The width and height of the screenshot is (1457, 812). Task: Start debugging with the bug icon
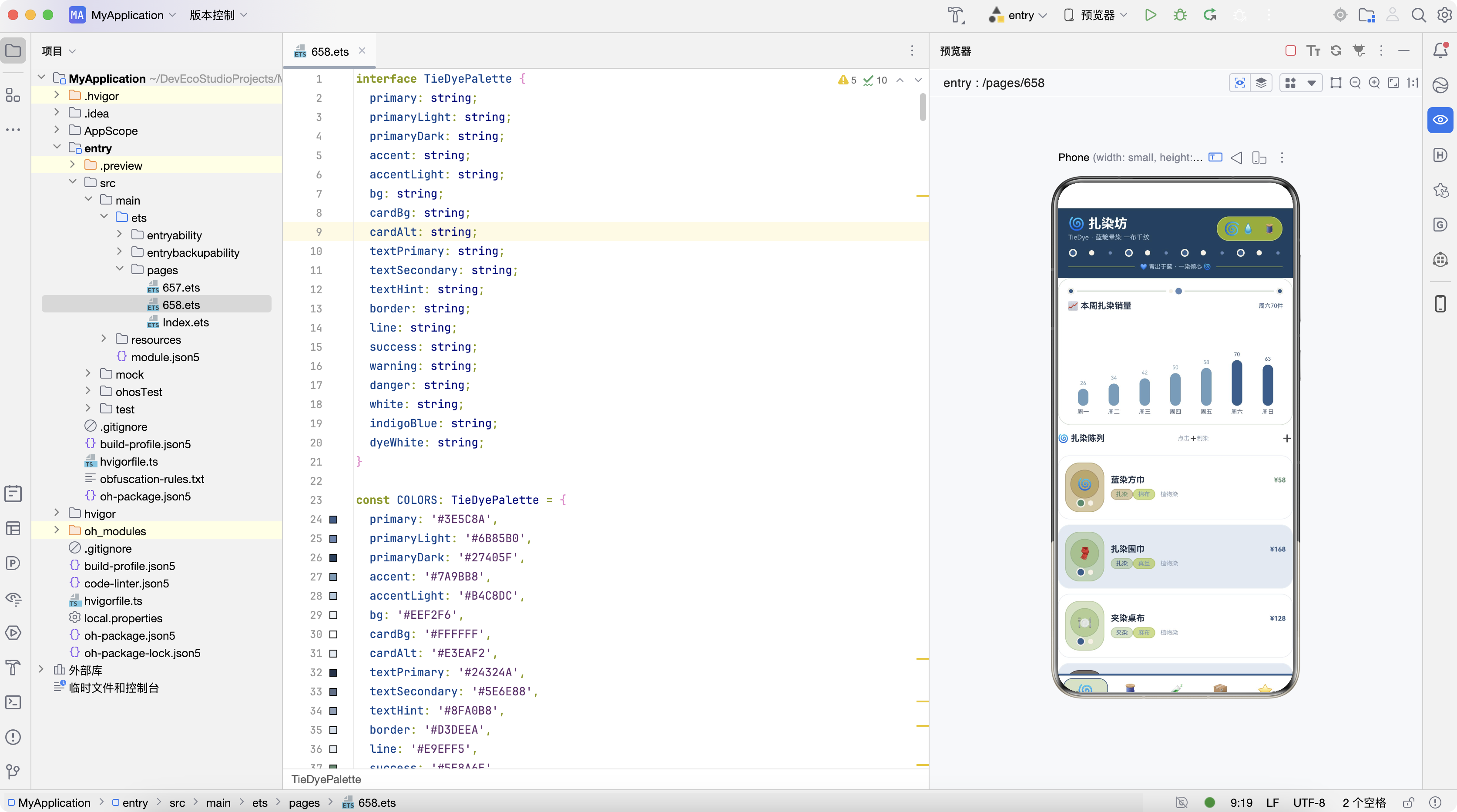point(1180,15)
